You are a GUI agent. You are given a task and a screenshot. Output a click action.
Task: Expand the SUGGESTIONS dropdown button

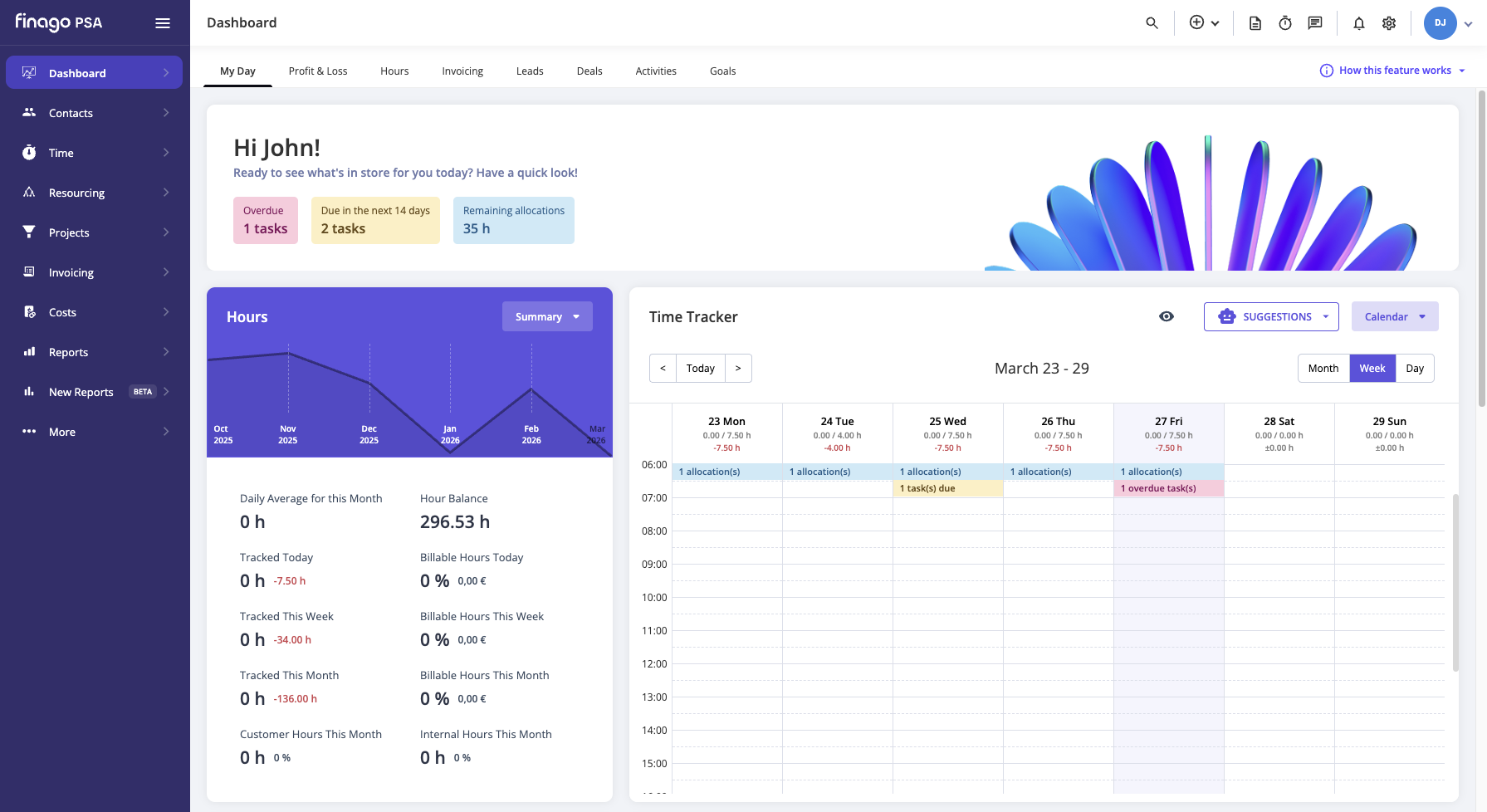1271,316
